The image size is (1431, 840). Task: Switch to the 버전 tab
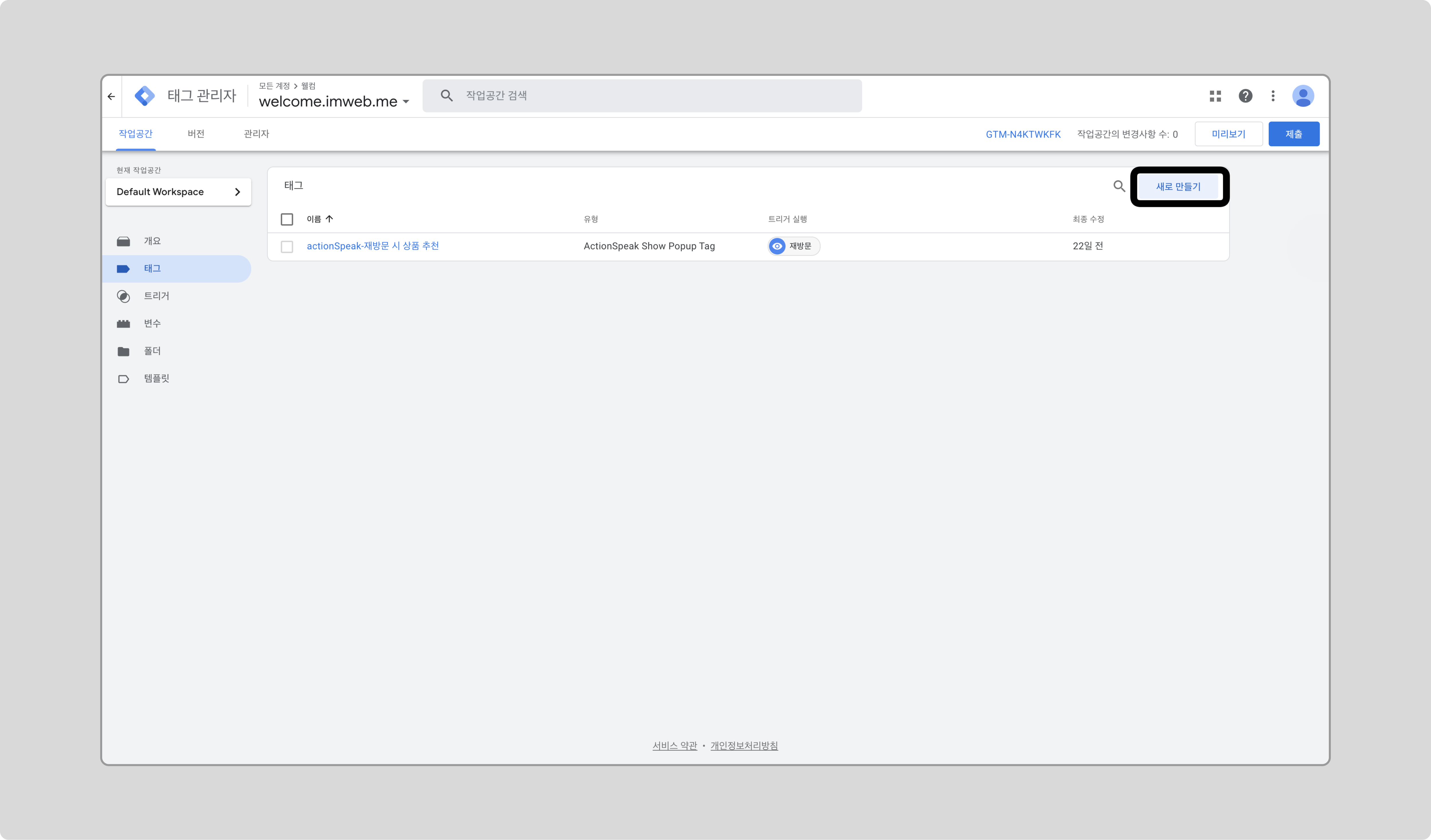pos(196,134)
